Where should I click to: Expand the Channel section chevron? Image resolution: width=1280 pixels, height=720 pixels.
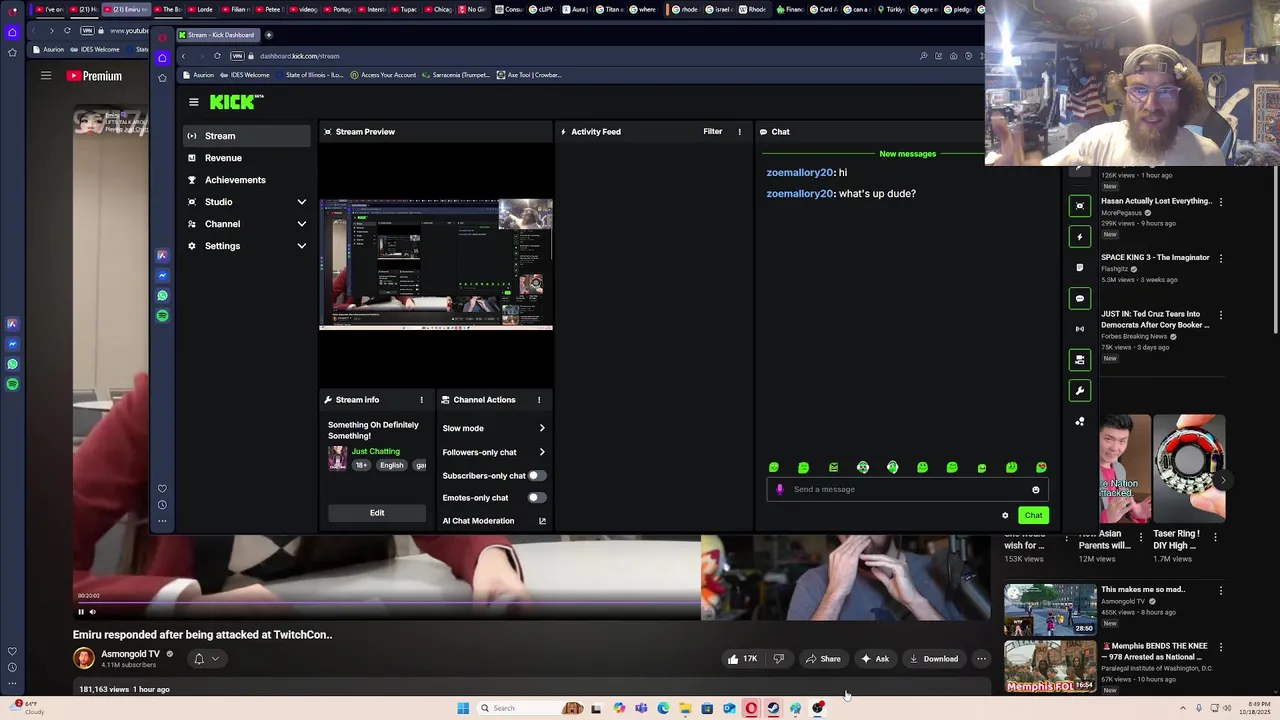301,224
